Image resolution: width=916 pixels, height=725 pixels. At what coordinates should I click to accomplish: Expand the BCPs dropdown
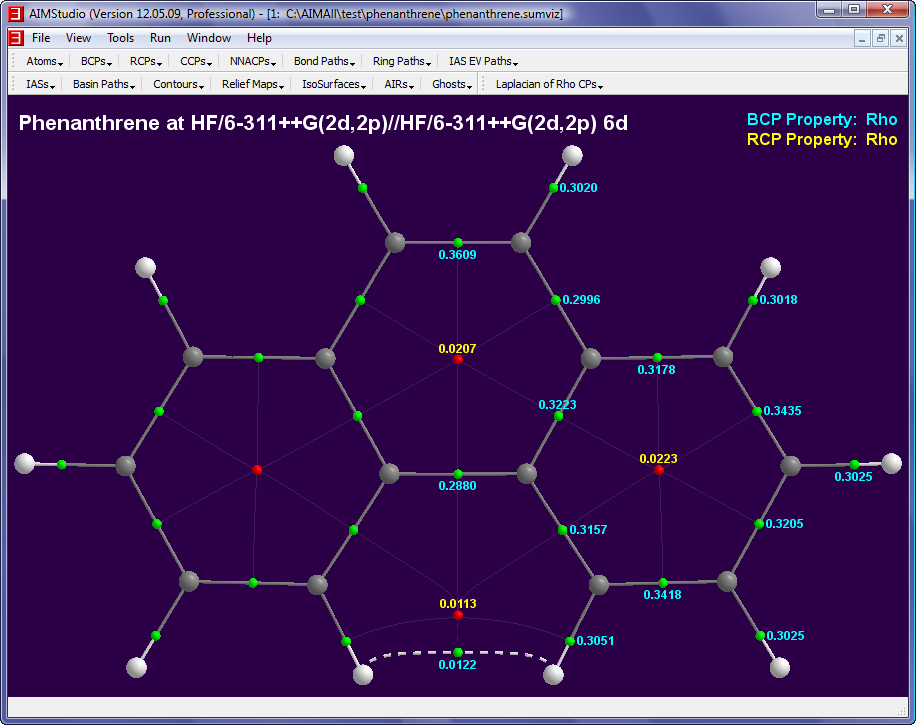(x=98, y=61)
